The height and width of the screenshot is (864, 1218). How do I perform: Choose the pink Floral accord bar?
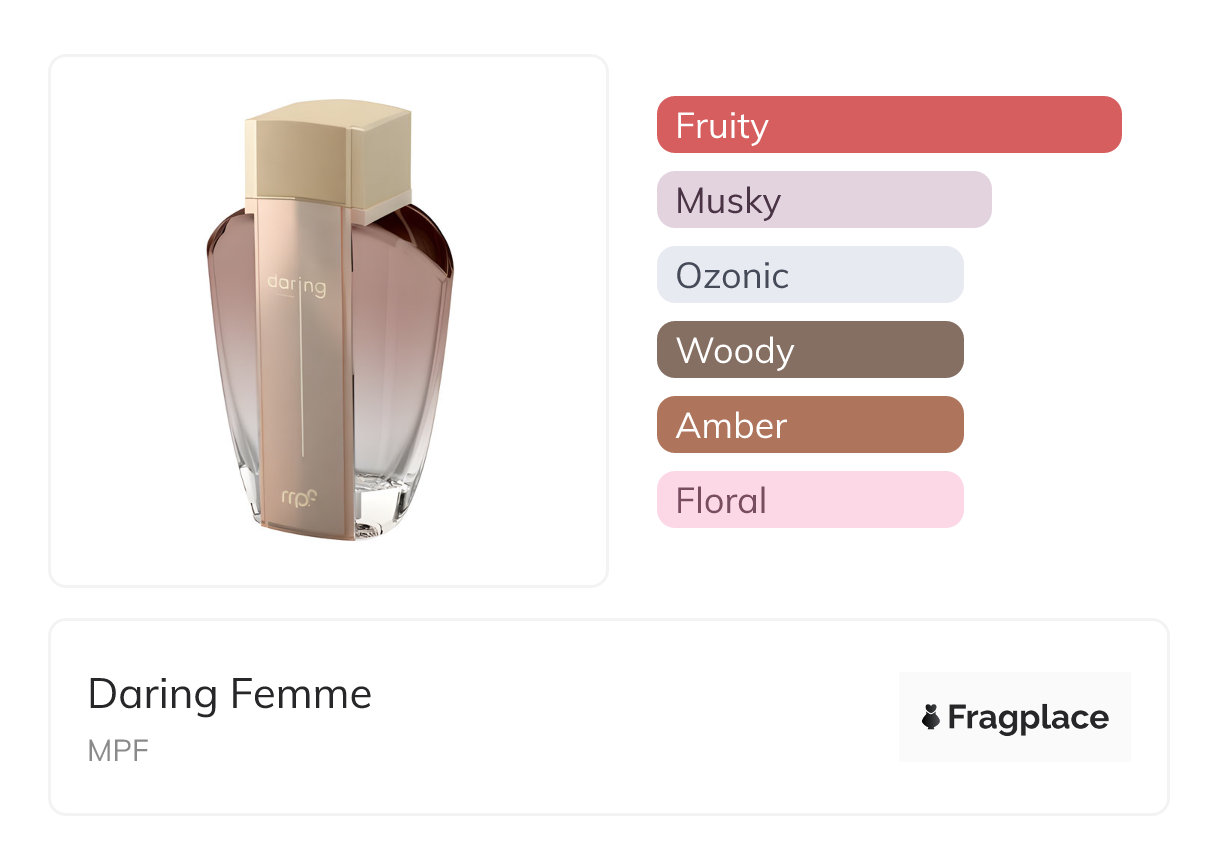coord(810,500)
